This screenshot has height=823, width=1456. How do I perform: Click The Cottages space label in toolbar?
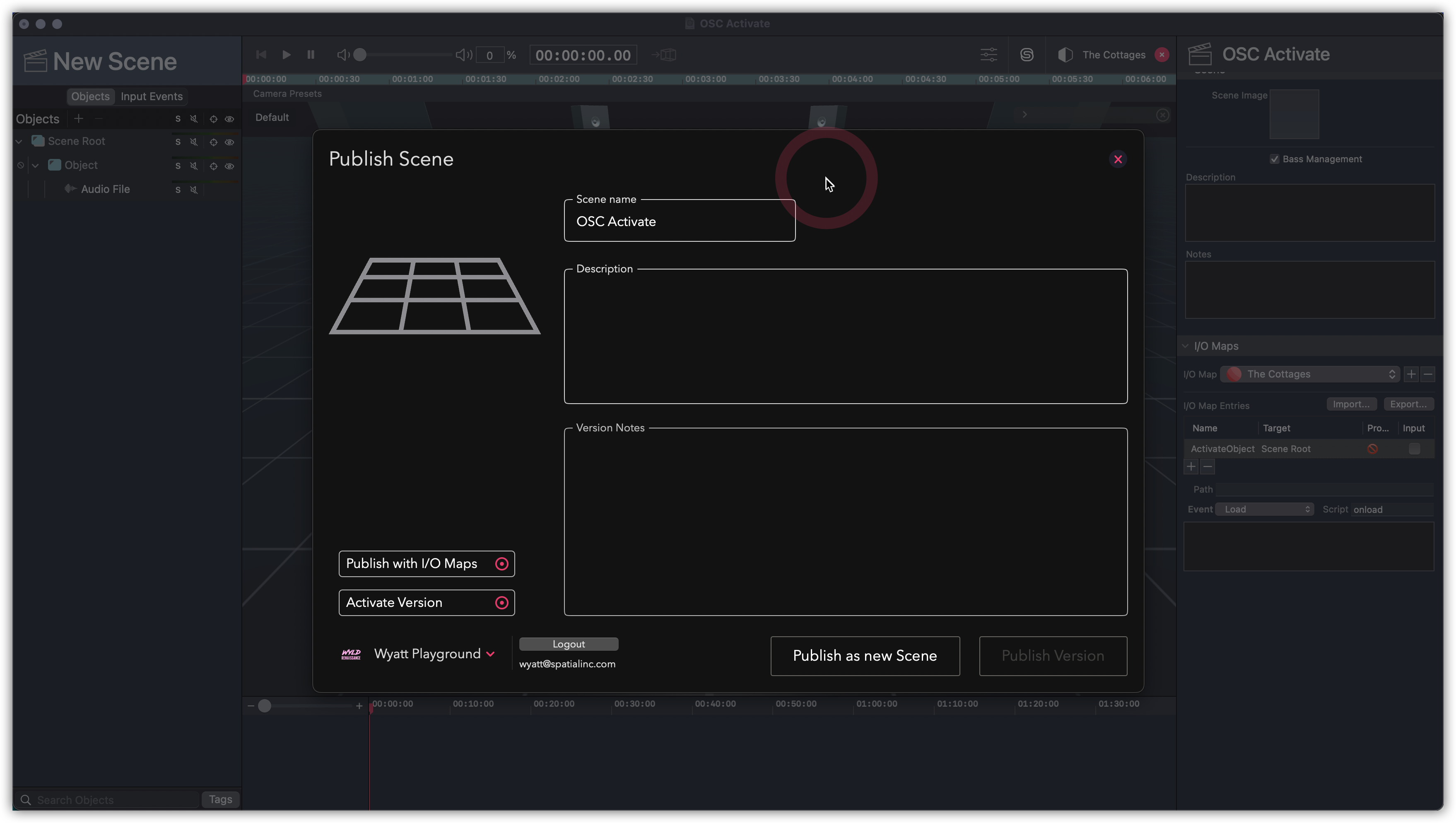(x=1114, y=55)
